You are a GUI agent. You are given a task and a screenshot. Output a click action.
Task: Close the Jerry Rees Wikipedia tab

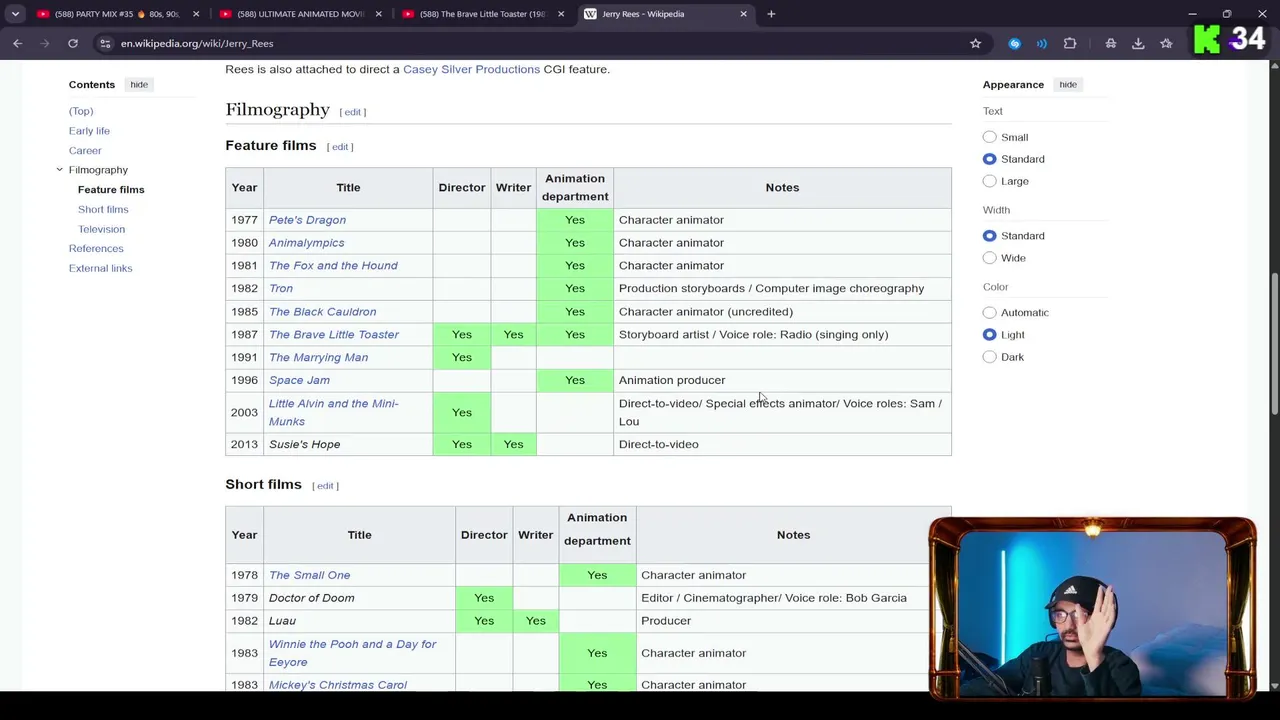pyautogui.click(x=743, y=14)
